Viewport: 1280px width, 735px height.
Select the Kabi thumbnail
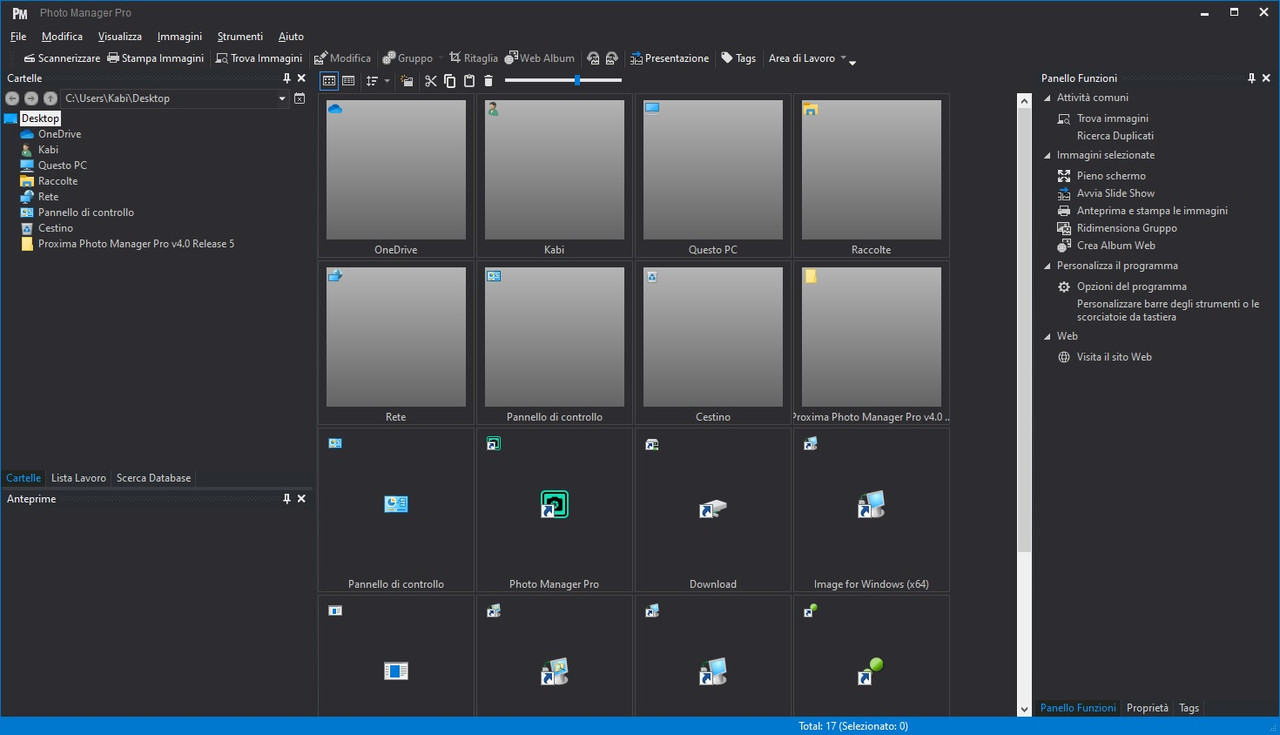click(554, 176)
